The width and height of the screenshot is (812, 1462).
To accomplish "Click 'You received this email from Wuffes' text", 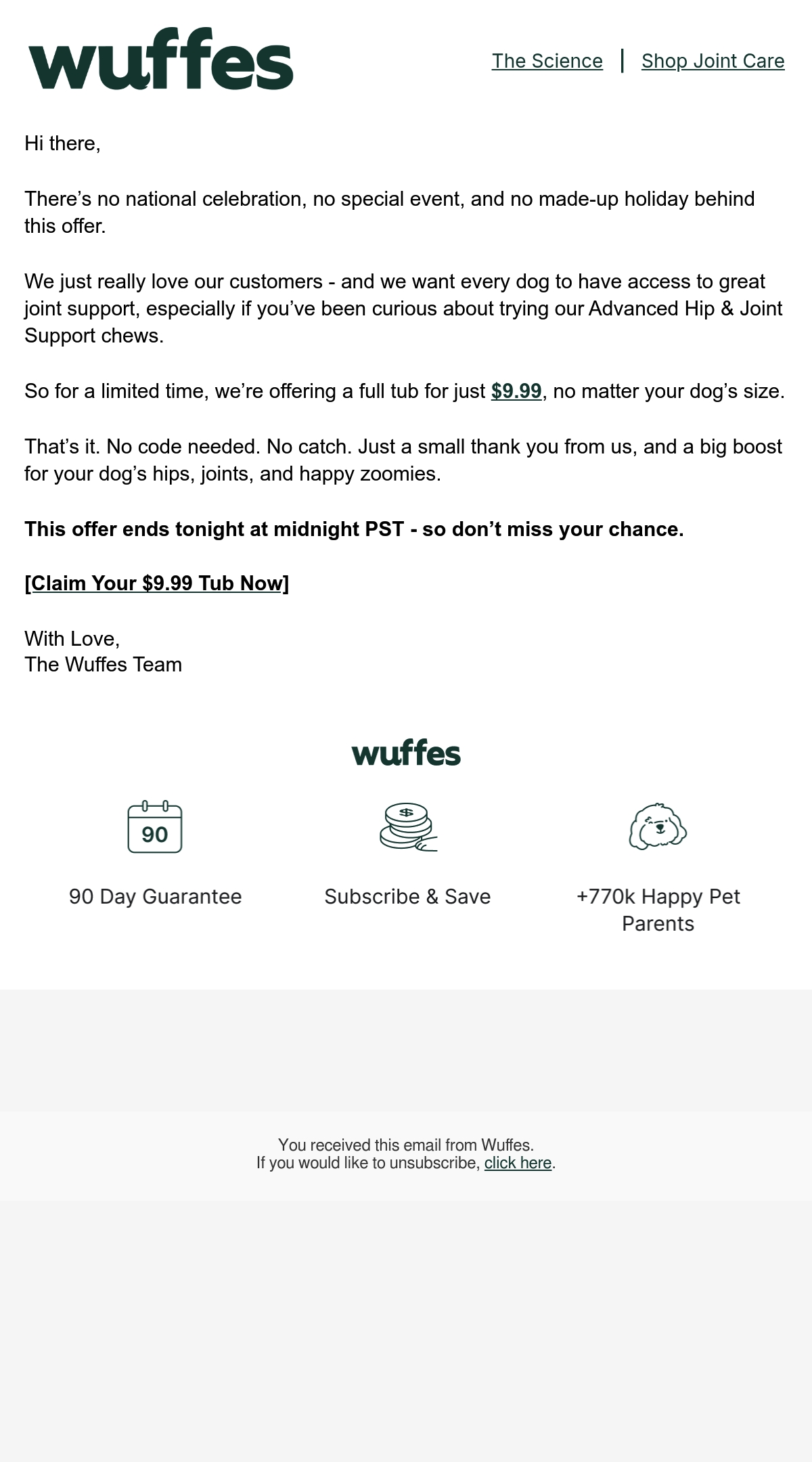I will click(406, 1145).
